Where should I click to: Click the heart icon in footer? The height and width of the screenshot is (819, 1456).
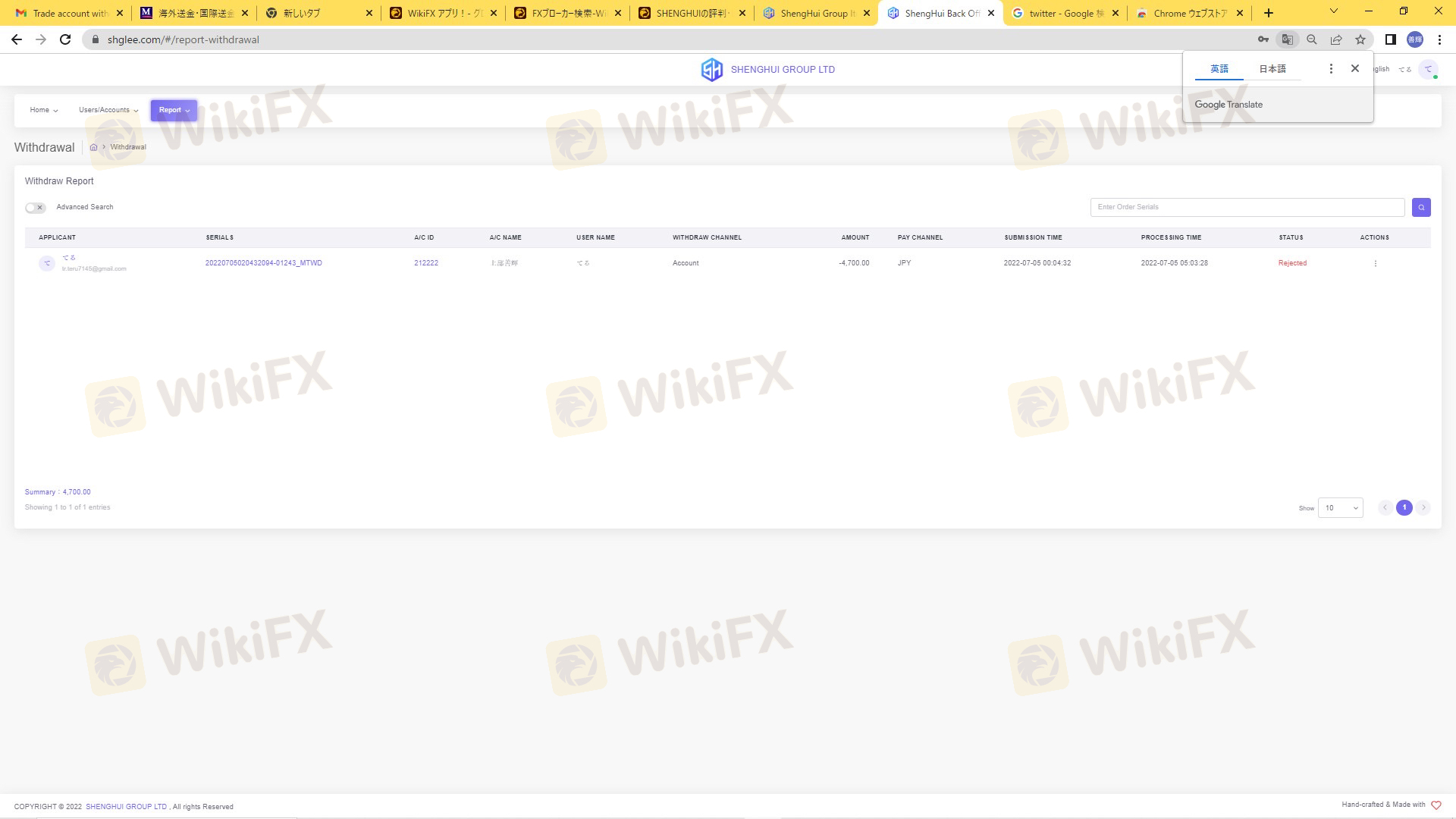pos(1436,805)
